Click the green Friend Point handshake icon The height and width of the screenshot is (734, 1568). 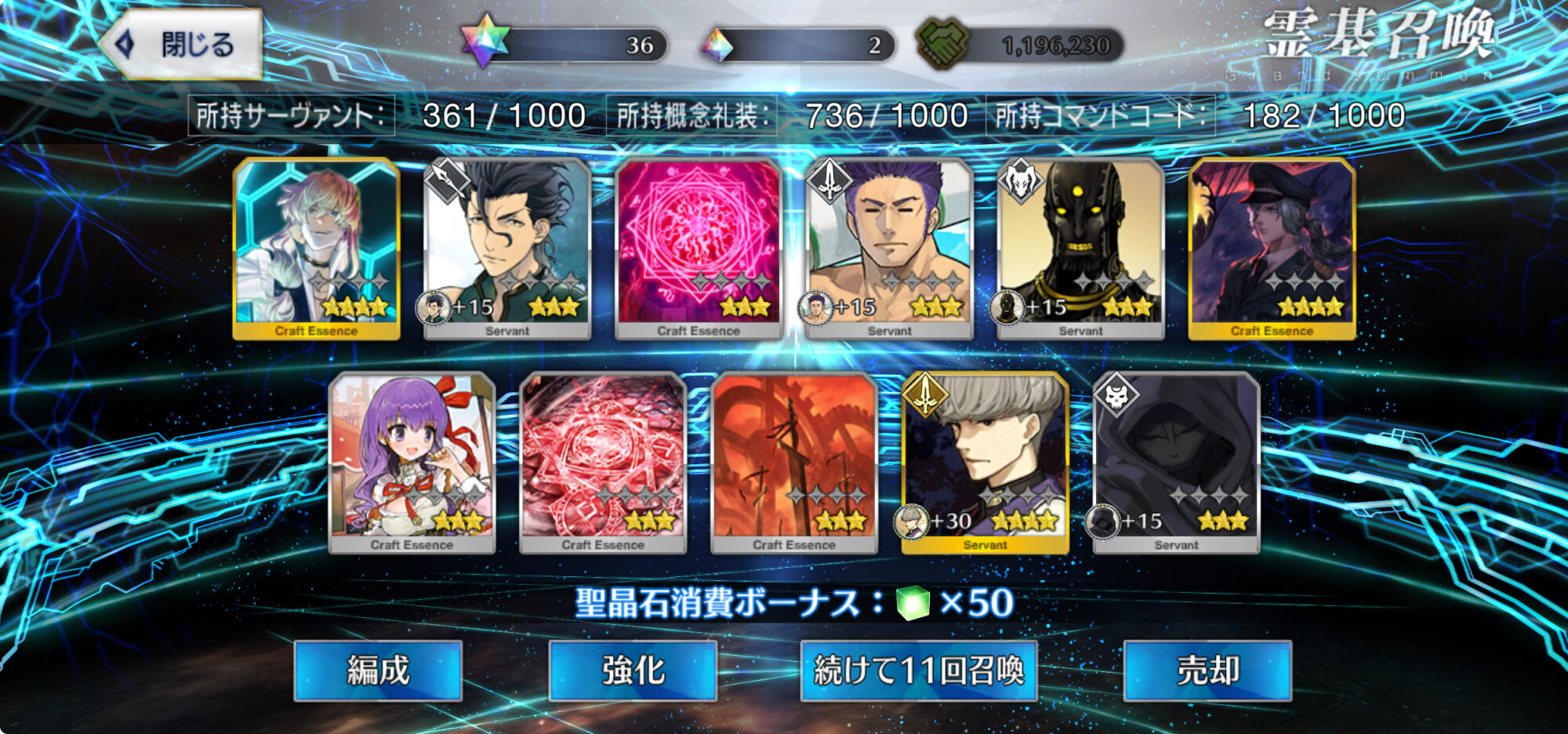[x=942, y=43]
